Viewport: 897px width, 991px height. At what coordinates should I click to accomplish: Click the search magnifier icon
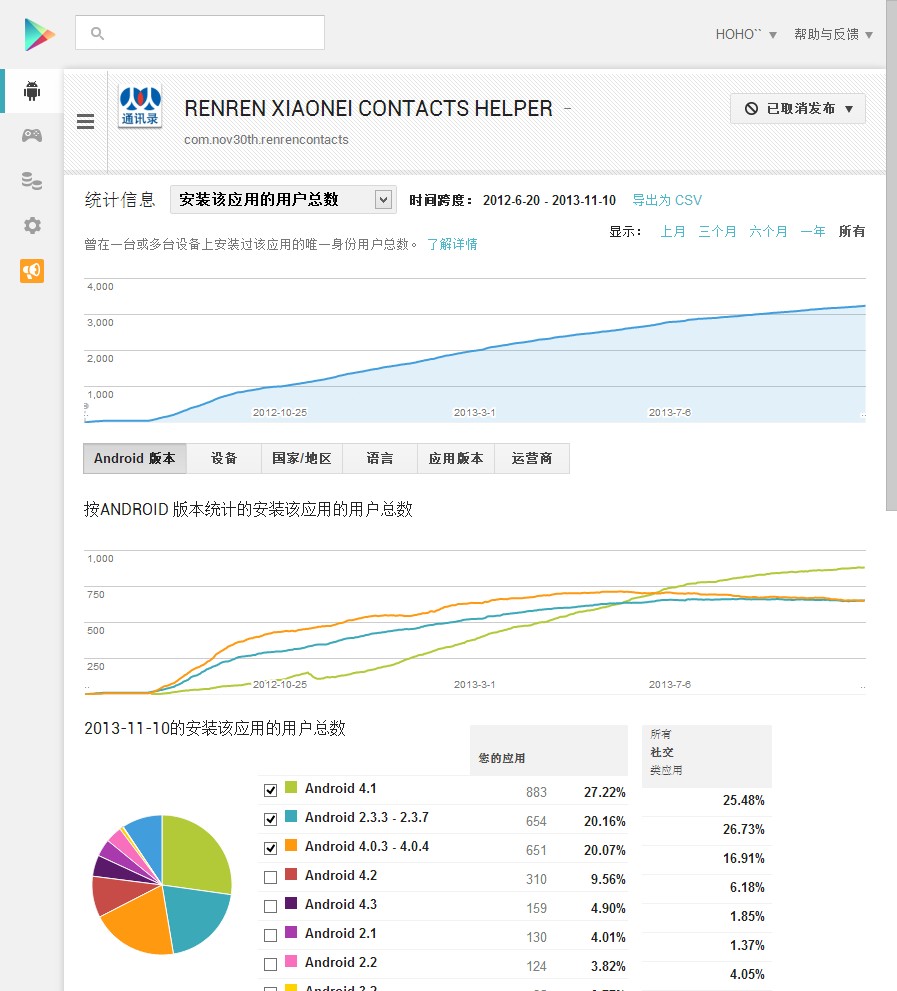(x=97, y=33)
